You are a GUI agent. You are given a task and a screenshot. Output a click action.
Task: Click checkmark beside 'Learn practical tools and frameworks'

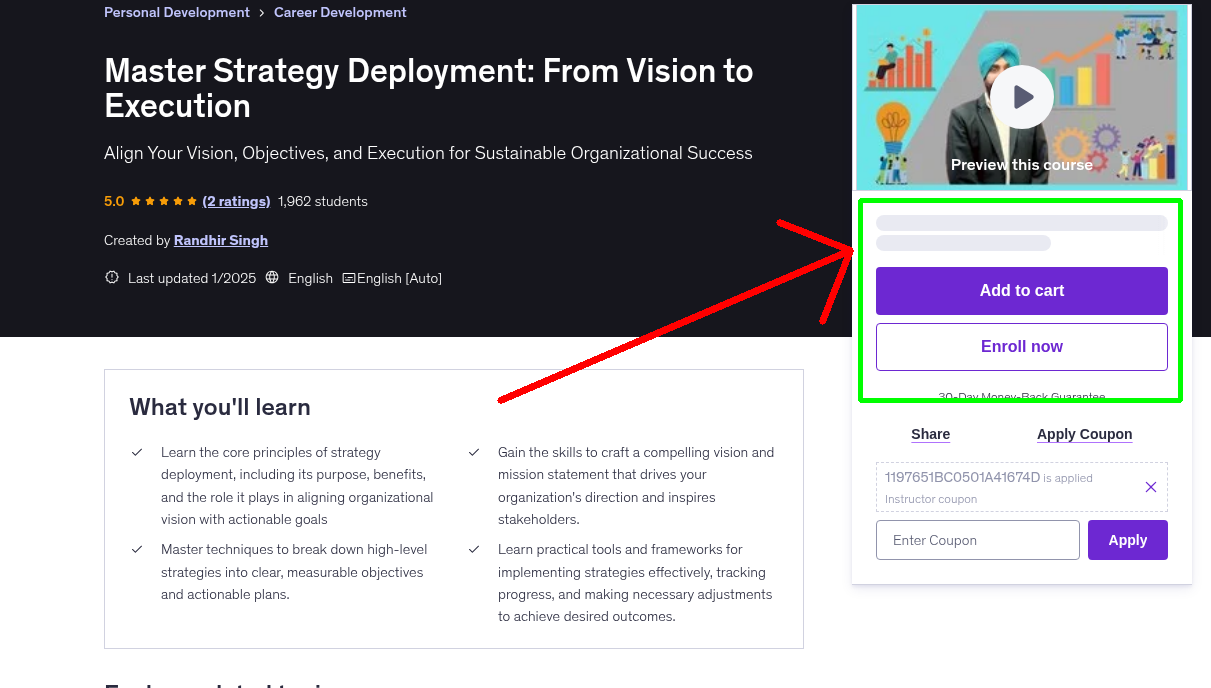(474, 549)
